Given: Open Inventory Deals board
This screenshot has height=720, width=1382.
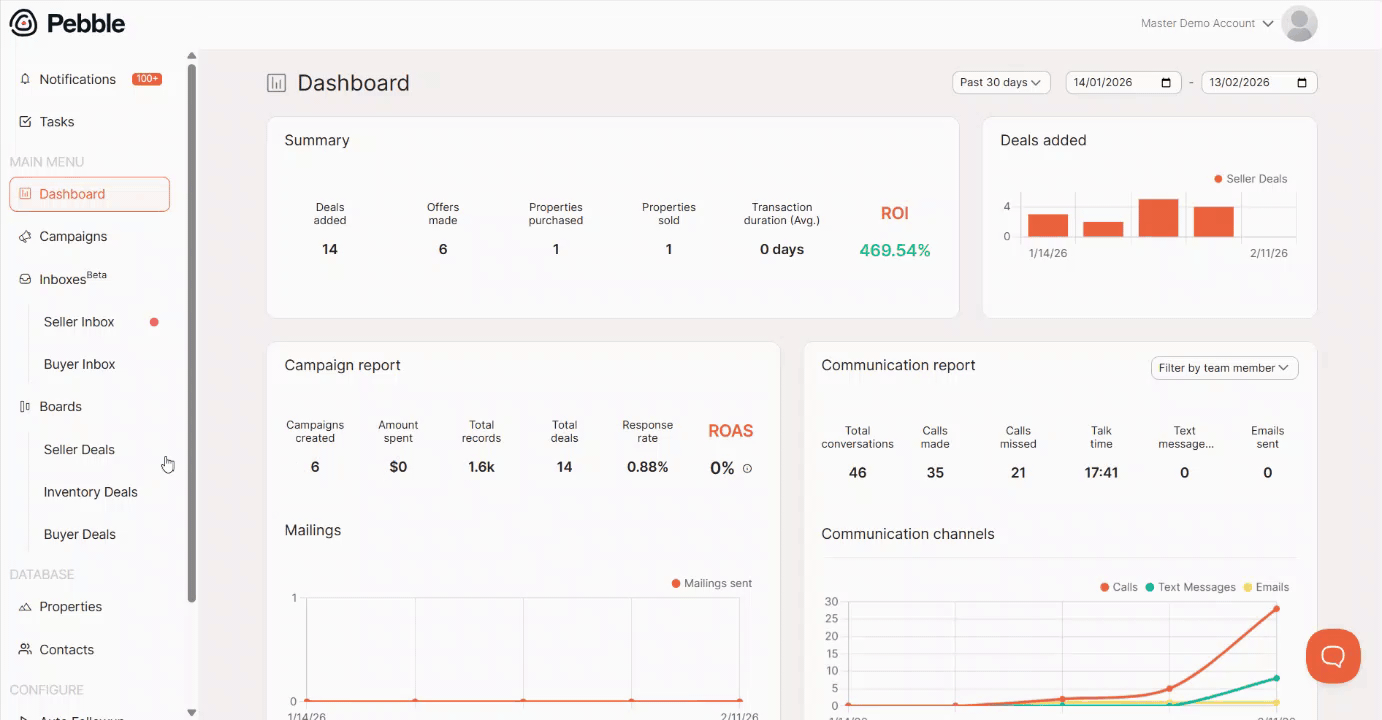Looking at the screenshot, I should coord(91,492).
